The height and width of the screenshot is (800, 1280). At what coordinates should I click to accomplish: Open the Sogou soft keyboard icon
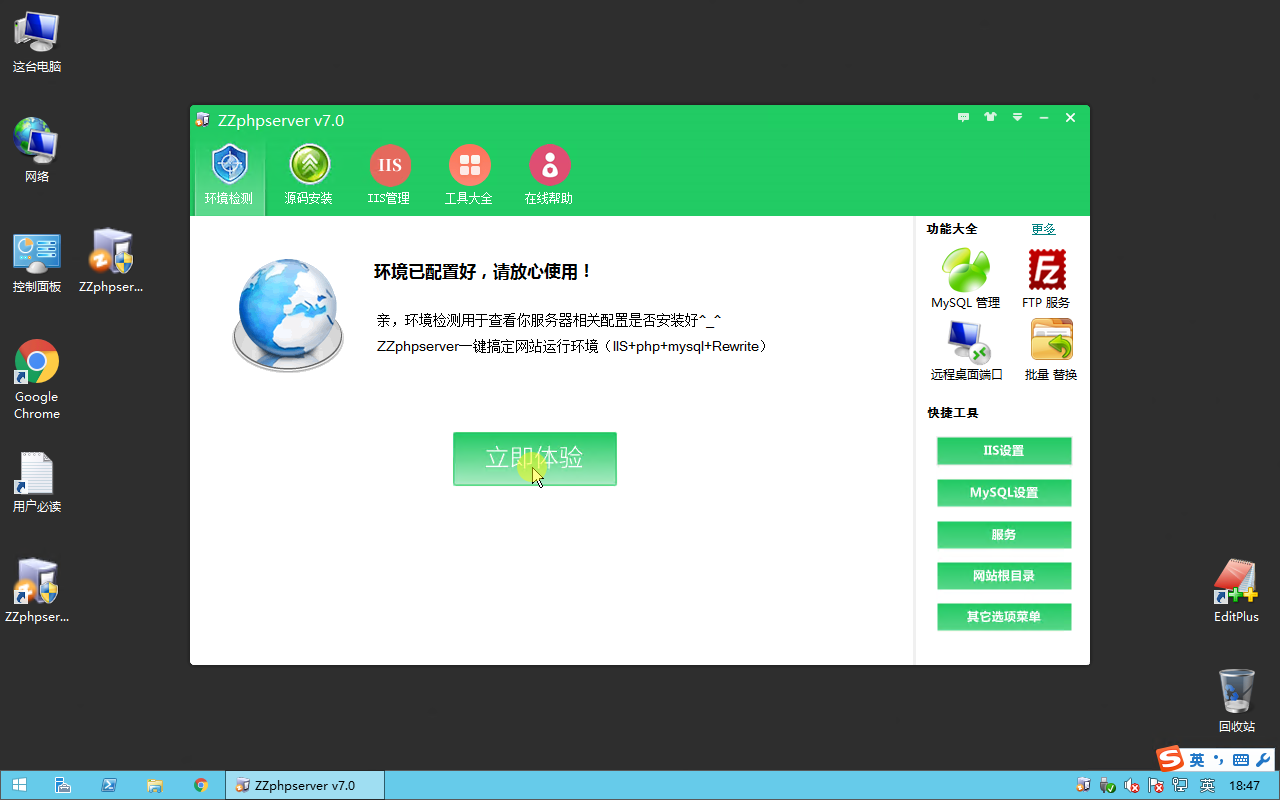coord(1240,760)
